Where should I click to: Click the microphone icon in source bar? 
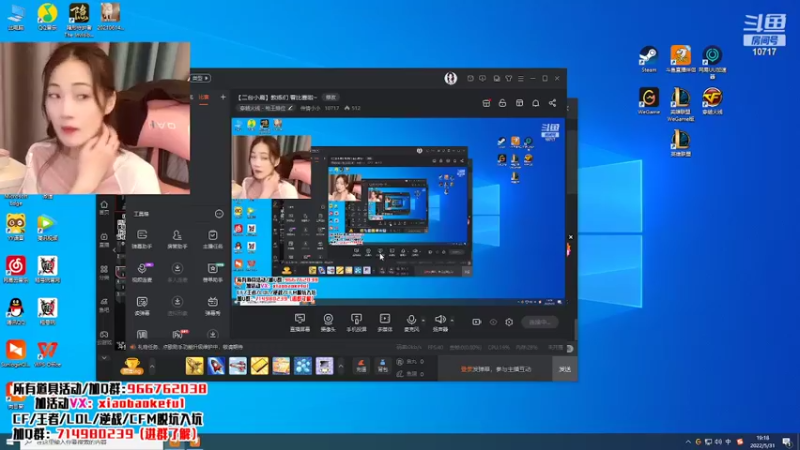pos(411,320)
